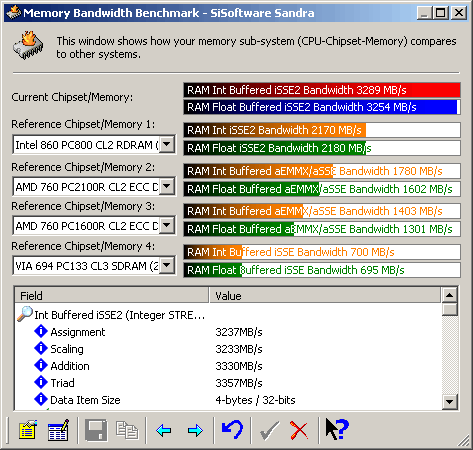This screenshot has width=473, height=450.
Task: Click the red RAM Int Buffered iSSE2 bar
Action: (322, 90)
